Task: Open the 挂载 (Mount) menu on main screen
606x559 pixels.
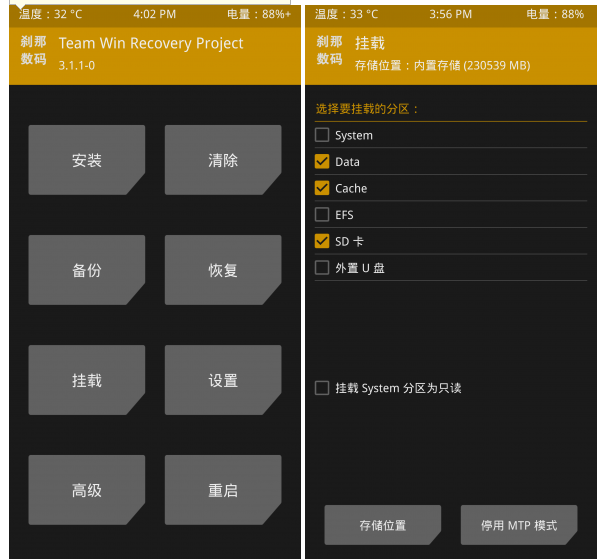Action: [87, 380]
